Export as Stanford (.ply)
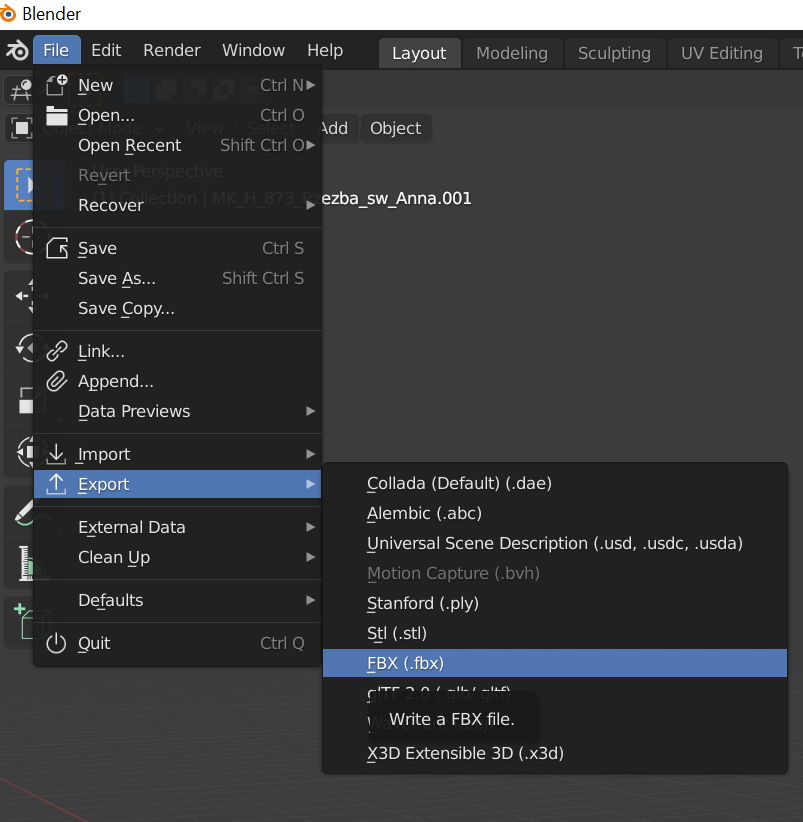The height and width of the screenshot is (822, 803). tap(555, 603)
